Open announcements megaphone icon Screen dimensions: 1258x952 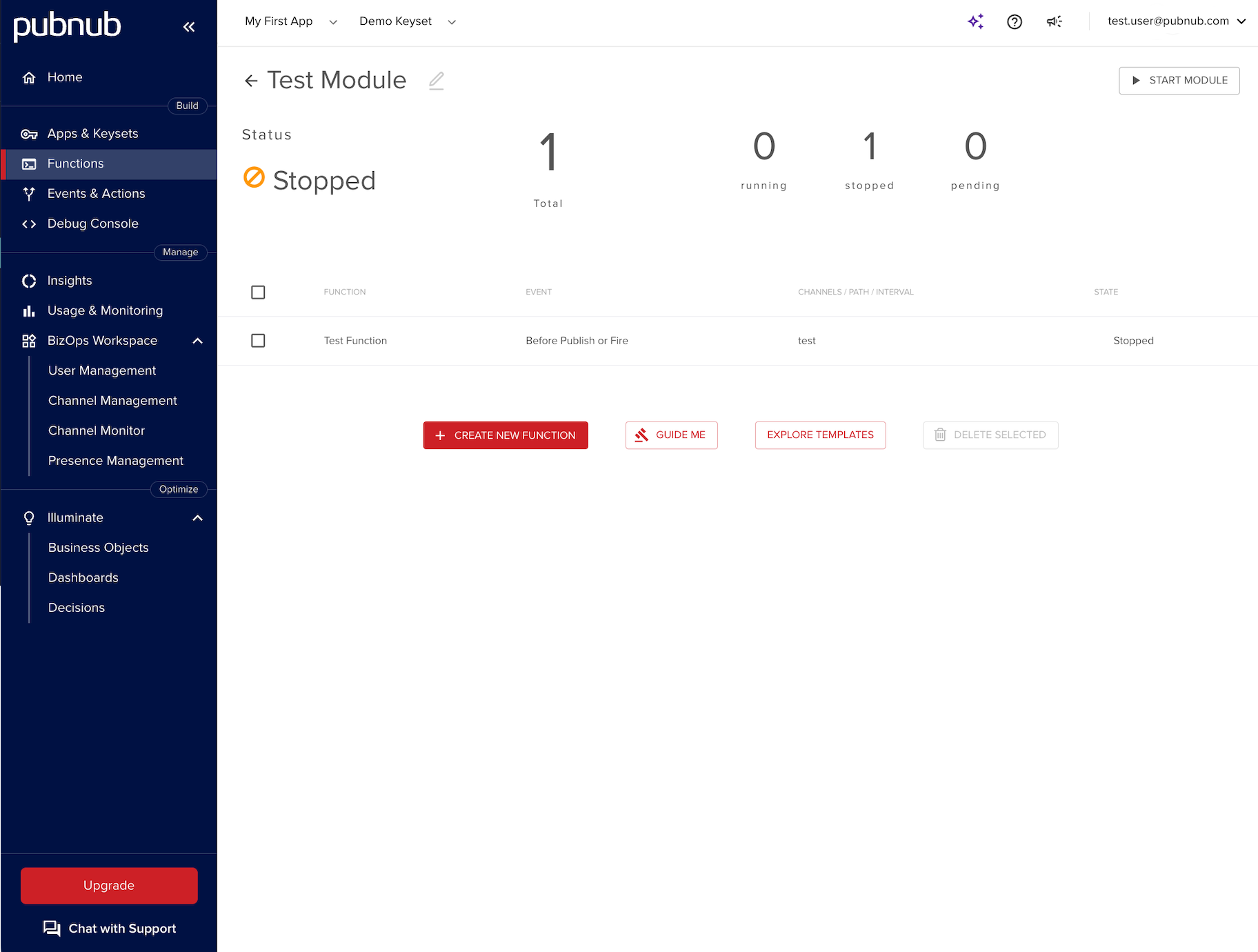tap(1054, 21)
